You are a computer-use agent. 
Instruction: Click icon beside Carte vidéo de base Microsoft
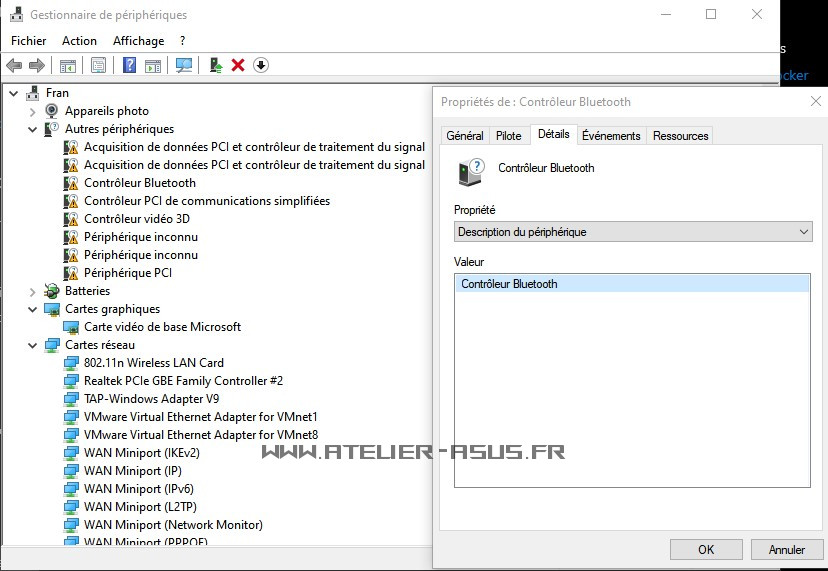coord(71,327)
